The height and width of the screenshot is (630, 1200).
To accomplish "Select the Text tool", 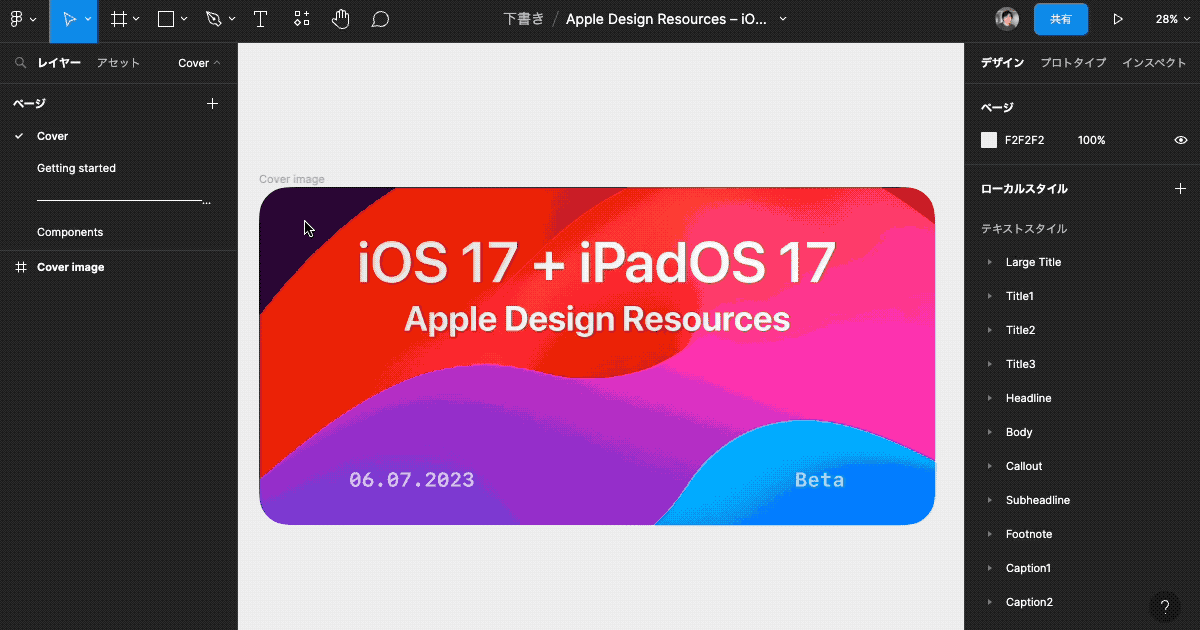I will coord(260,18).
